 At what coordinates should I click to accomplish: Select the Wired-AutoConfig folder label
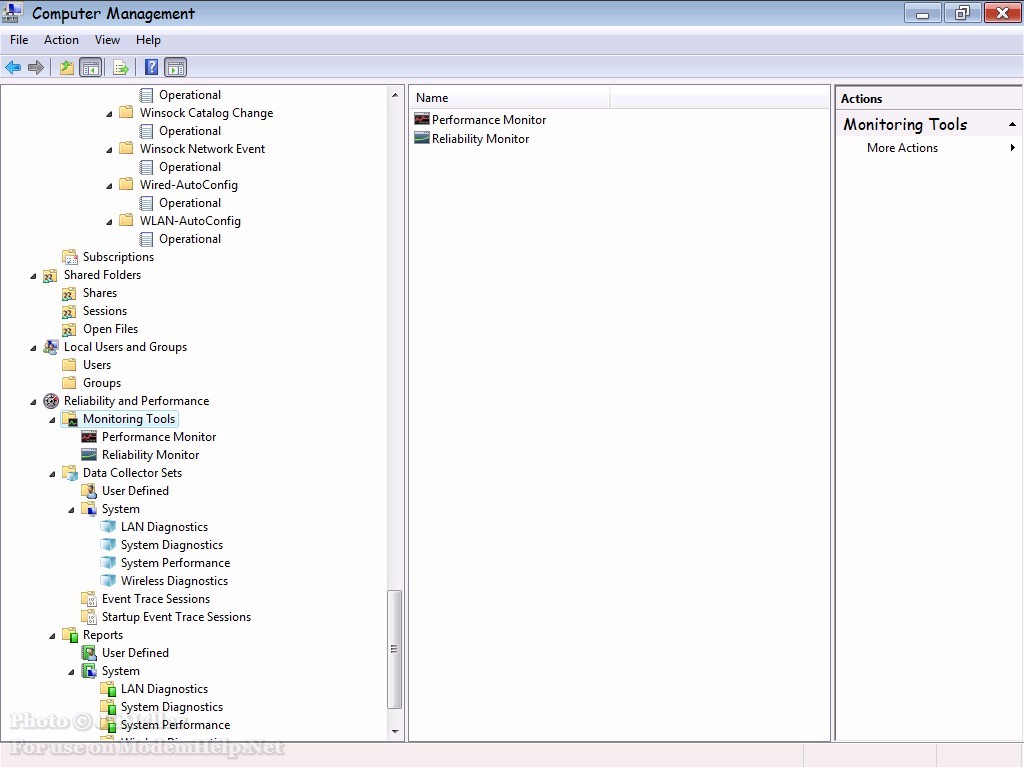[x=188, y=185]
